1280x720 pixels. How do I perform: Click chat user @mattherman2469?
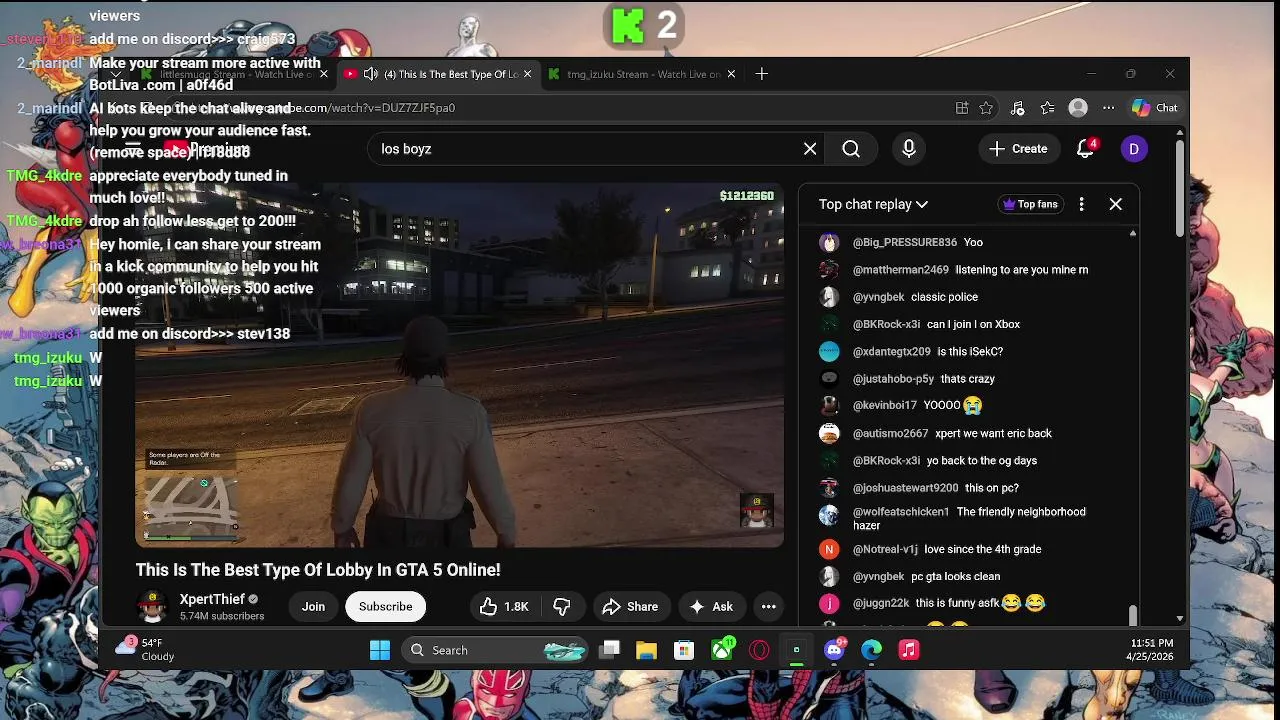[900, 270]
